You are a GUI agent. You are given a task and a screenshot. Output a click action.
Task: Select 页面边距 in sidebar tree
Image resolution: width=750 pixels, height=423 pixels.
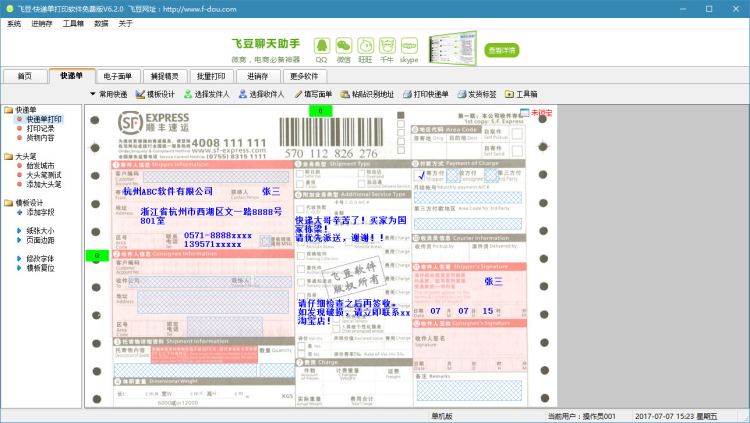[x=40, y=240]
